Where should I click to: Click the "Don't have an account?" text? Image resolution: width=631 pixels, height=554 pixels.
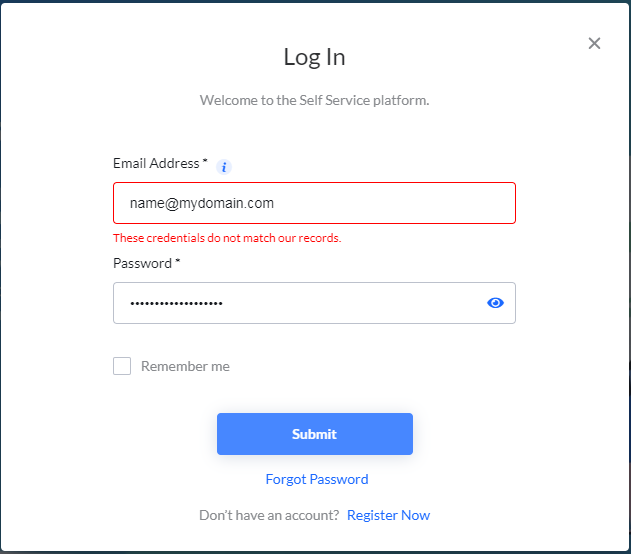(269, 515)
